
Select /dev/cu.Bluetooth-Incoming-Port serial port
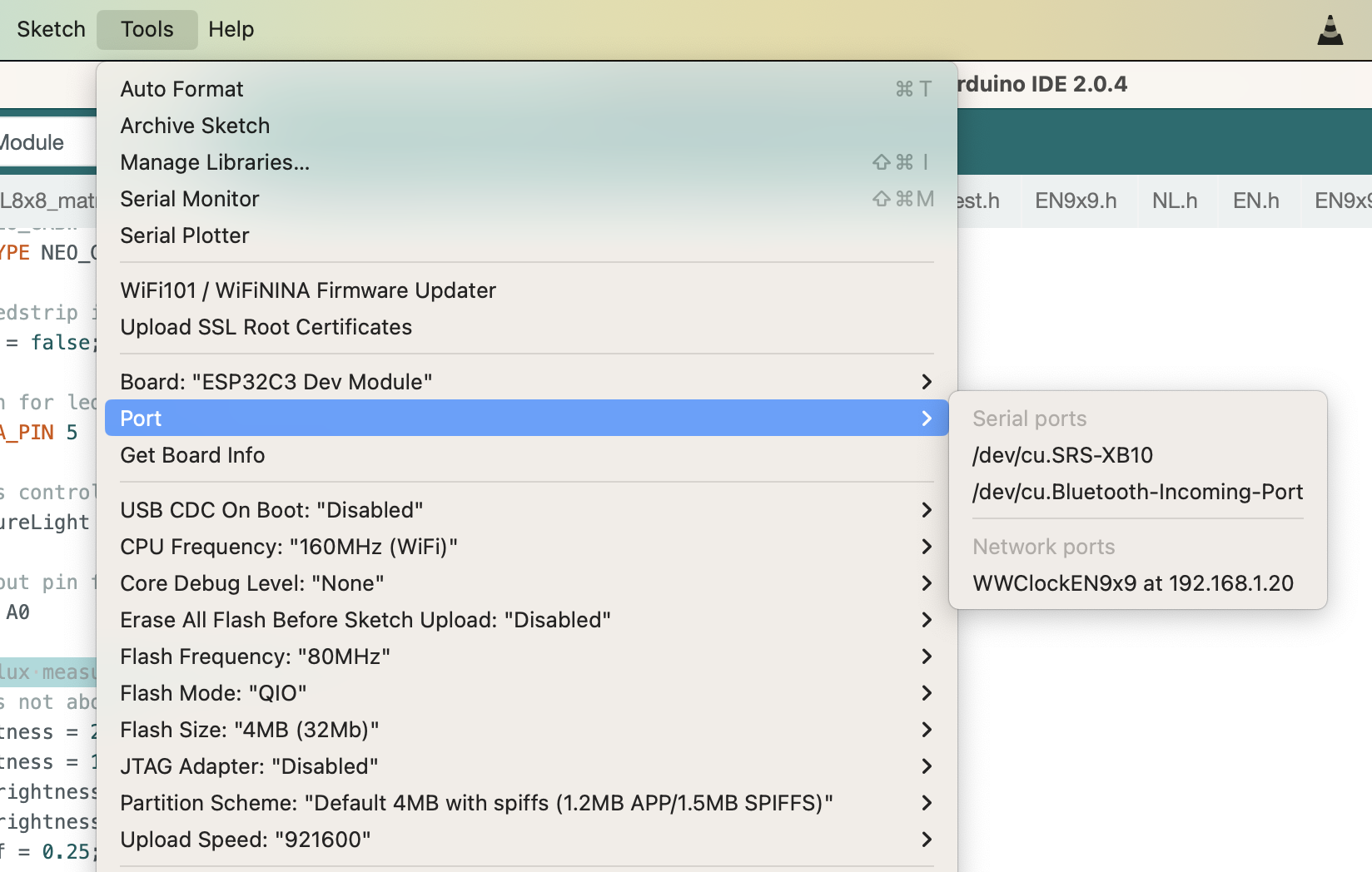click(x=1137, y=492)
